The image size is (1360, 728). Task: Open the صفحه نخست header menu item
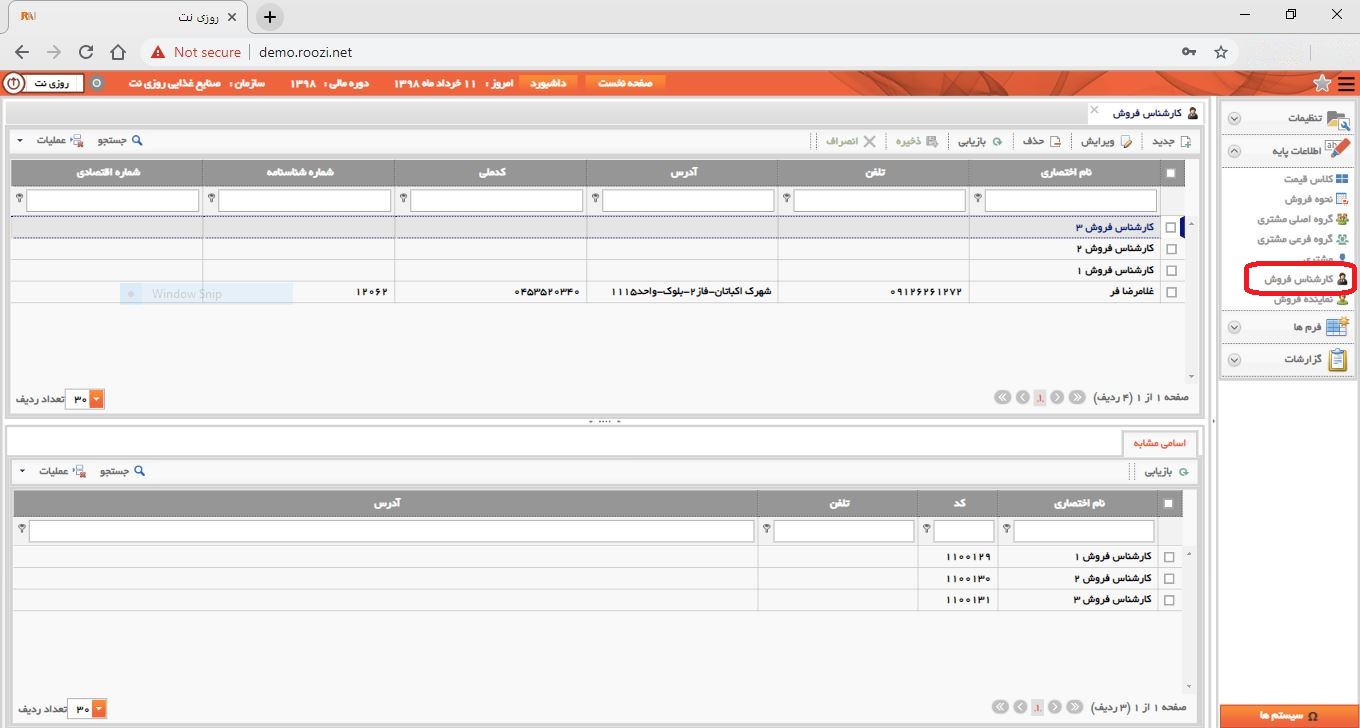coord(625,83)
